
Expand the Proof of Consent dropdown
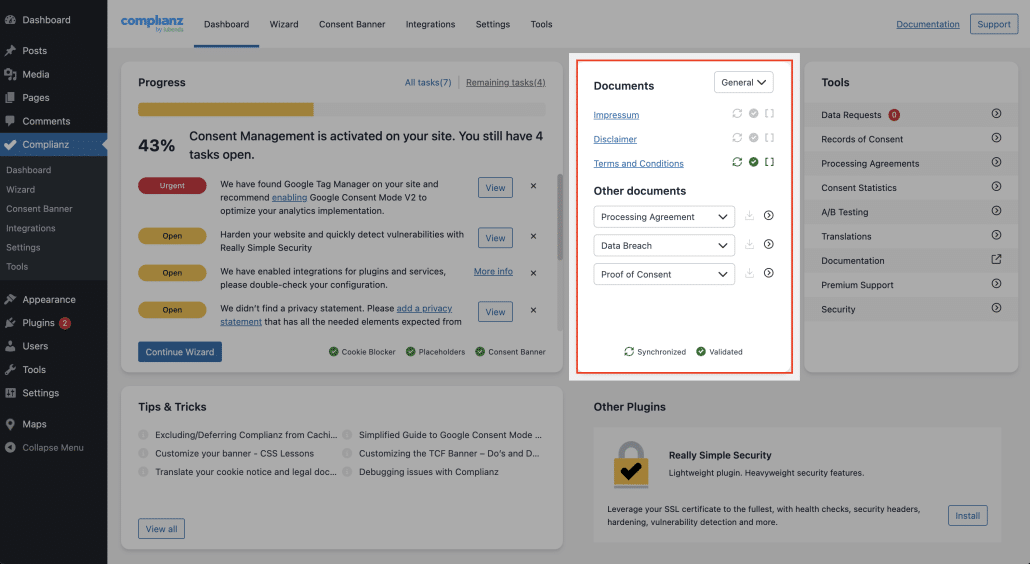point(664,274)
